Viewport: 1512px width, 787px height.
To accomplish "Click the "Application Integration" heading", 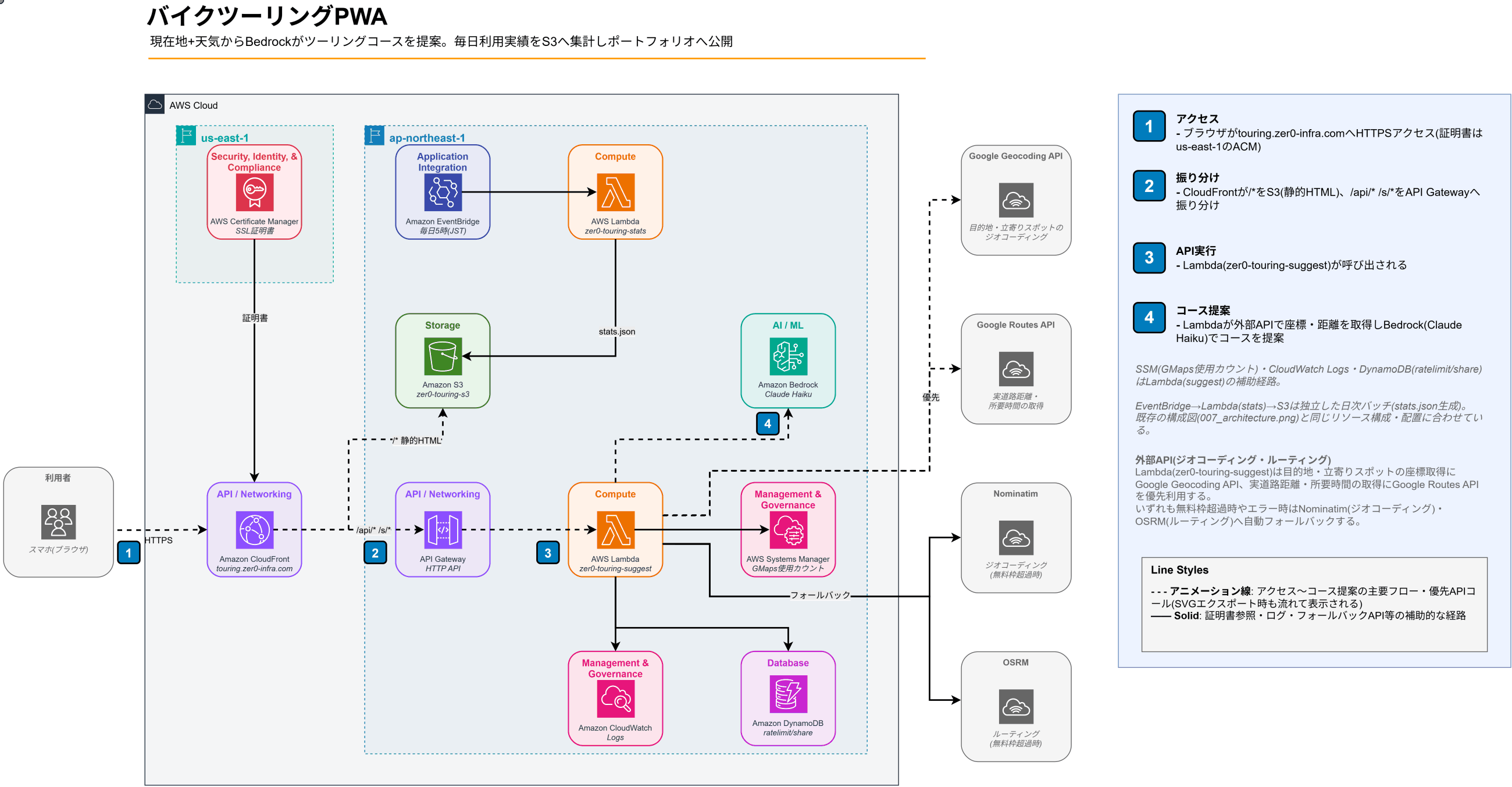I will click(x=443, y=162).
